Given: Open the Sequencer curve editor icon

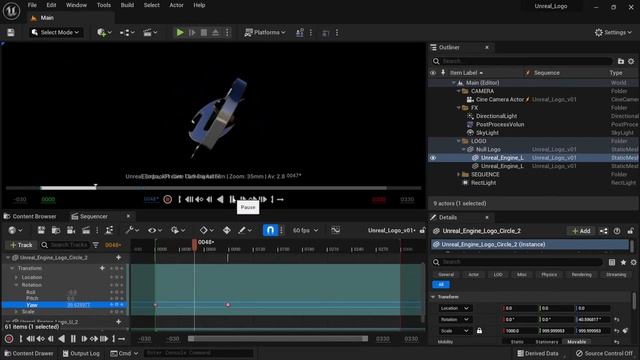Looking at the screenshot, I should [335, 231].
